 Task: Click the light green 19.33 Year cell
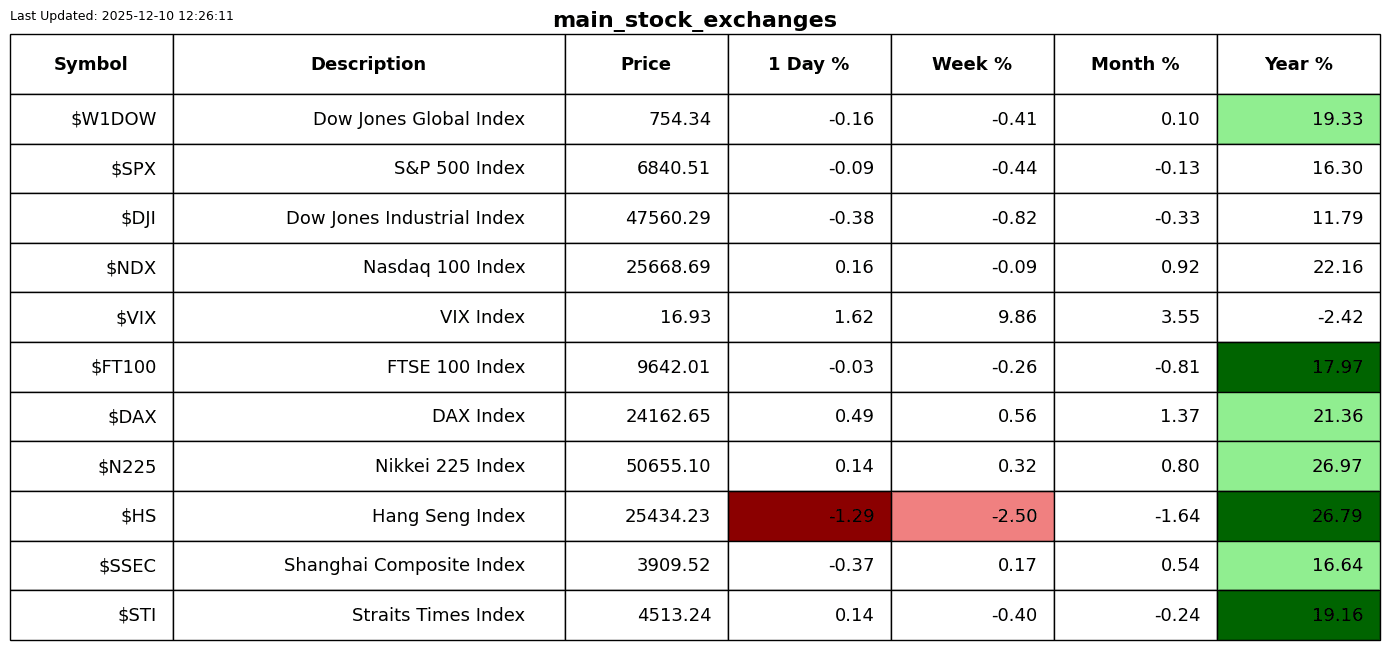tap(1298, 119)
